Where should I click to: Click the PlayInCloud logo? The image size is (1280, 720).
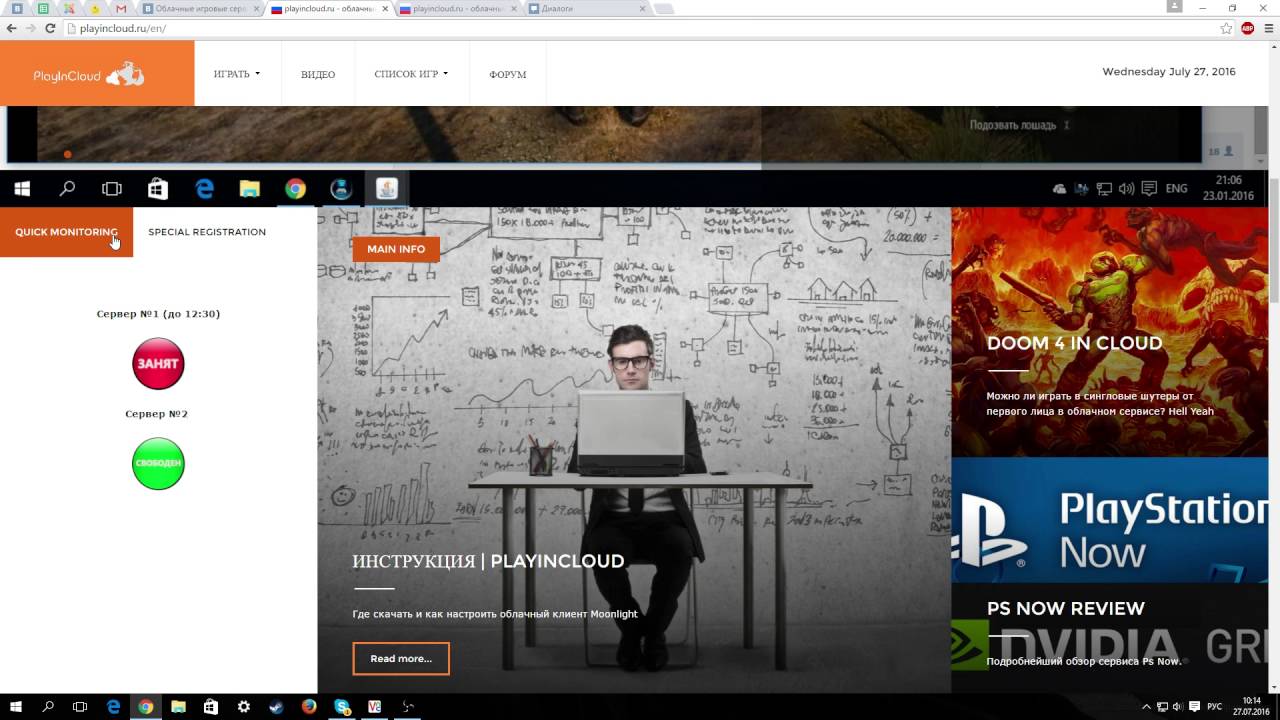click(88, 74)
